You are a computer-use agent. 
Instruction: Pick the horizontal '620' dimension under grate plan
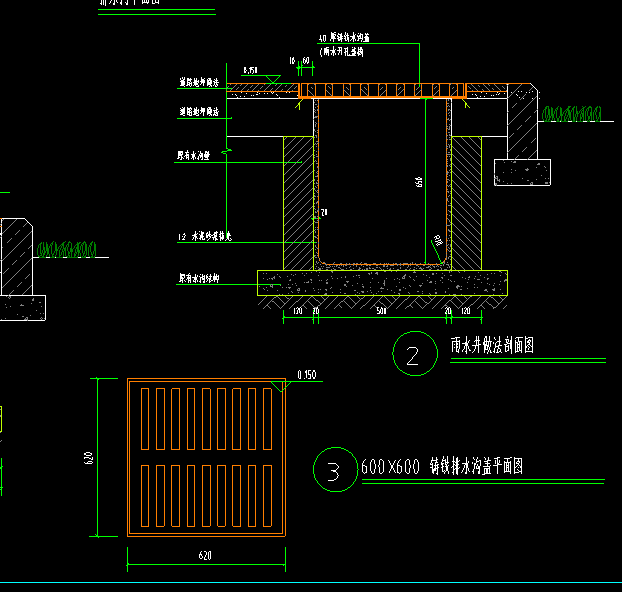(x=205, y=555)
